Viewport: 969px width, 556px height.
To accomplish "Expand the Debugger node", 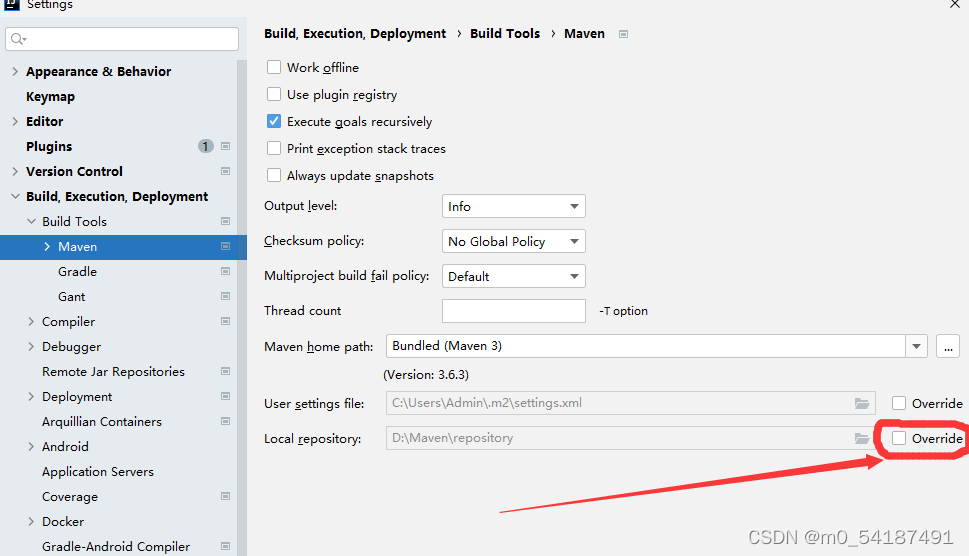I will tap(31, 347).
